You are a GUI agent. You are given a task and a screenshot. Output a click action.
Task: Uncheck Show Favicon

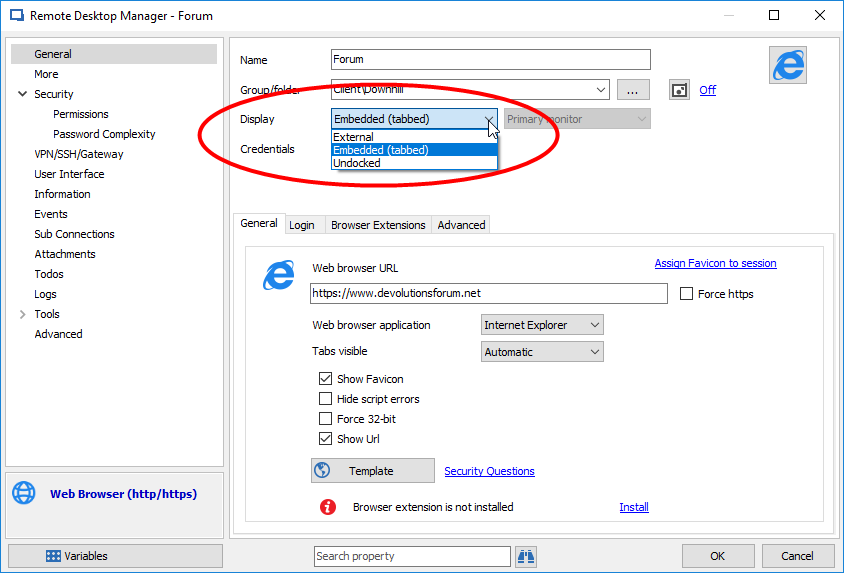(325, 379)
